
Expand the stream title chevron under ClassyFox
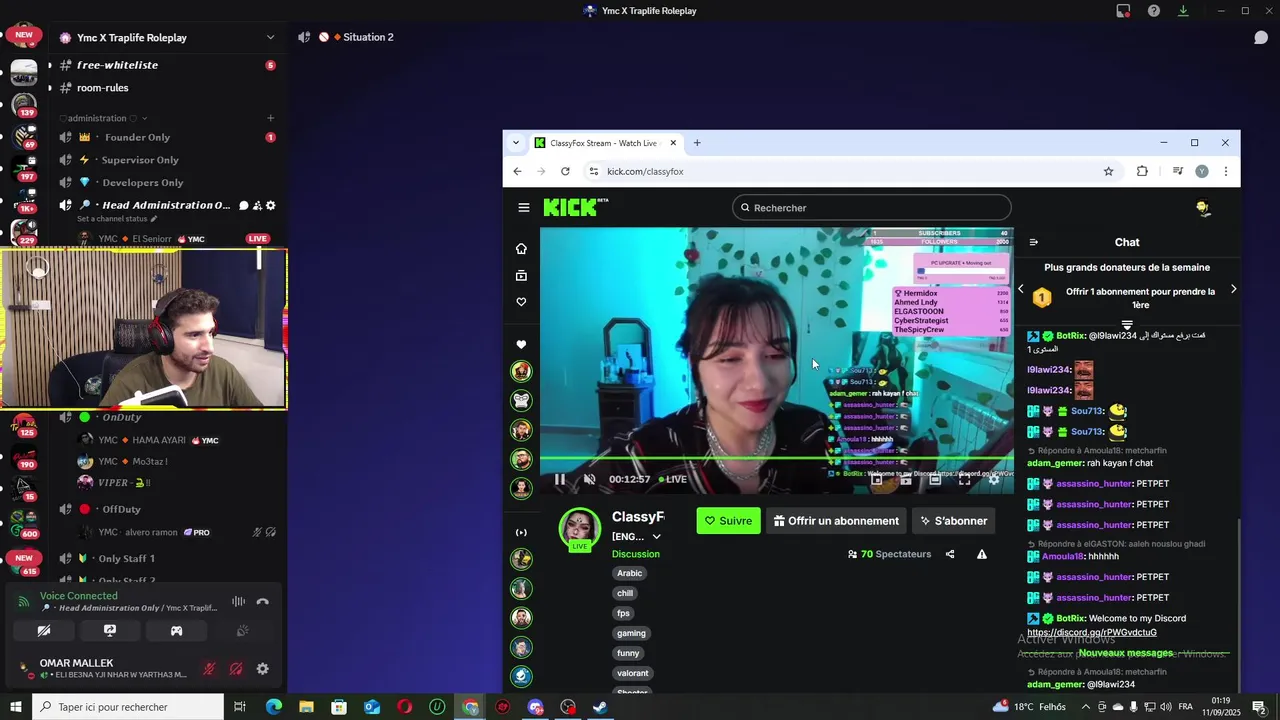656,537
